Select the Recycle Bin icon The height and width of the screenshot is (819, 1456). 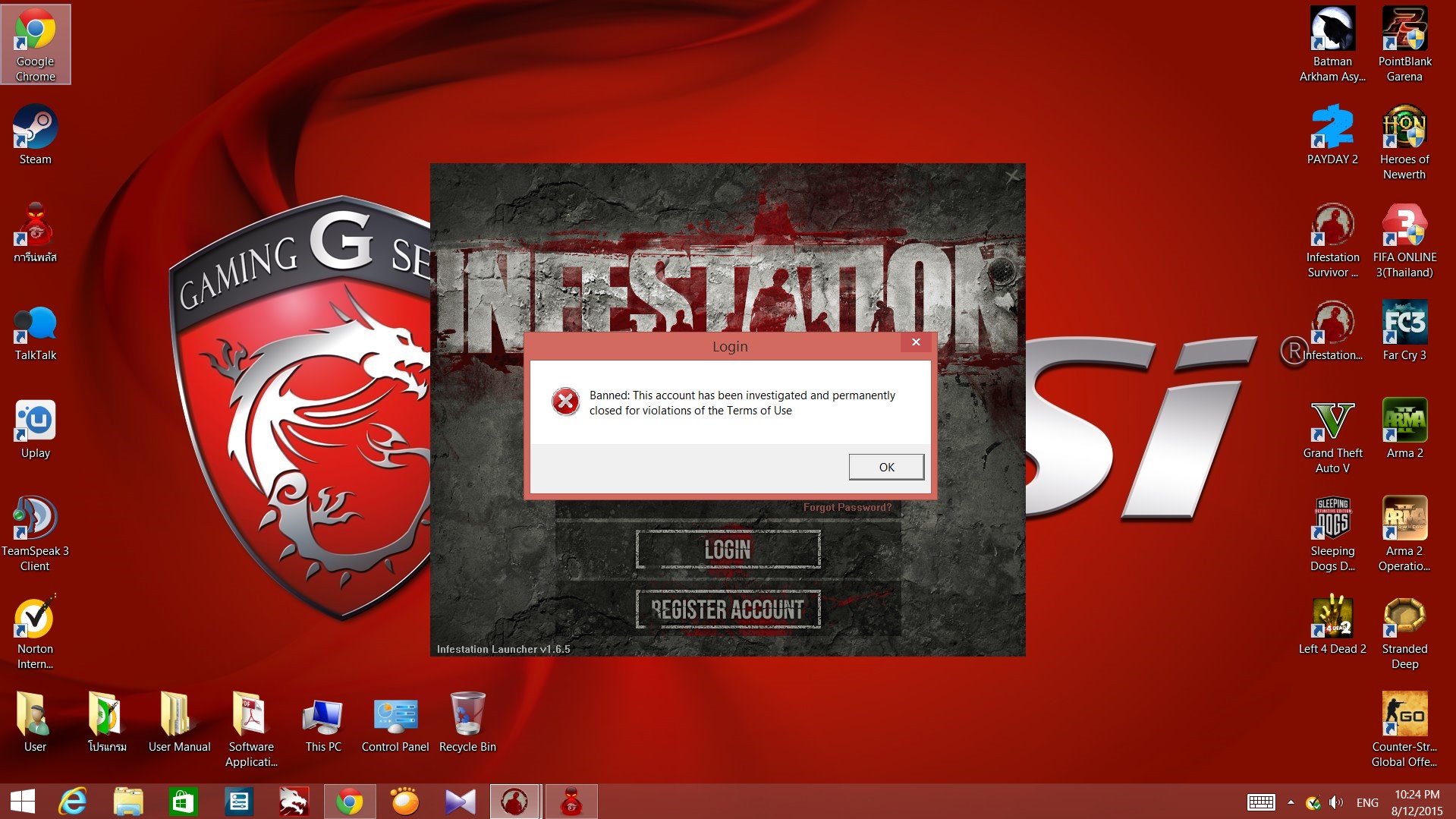click(467, 723)
